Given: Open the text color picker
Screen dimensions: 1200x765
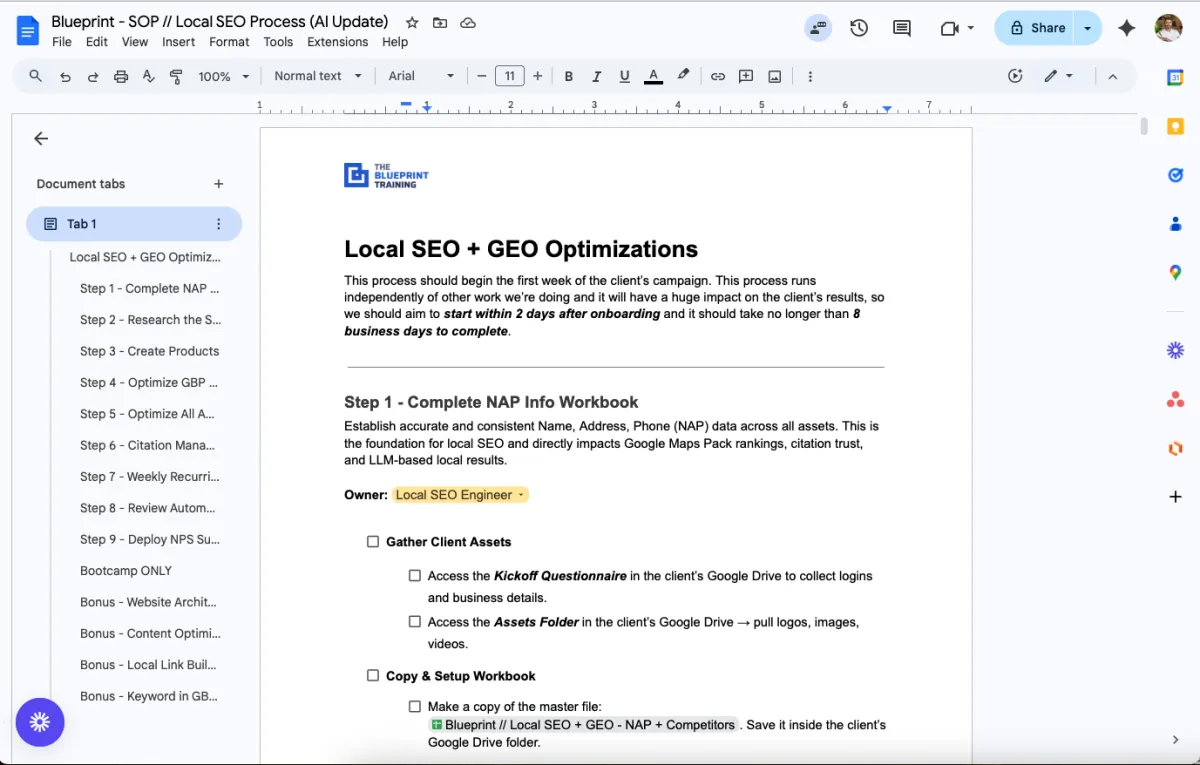Looking at the screenshot, I should [x=653, y=76].
